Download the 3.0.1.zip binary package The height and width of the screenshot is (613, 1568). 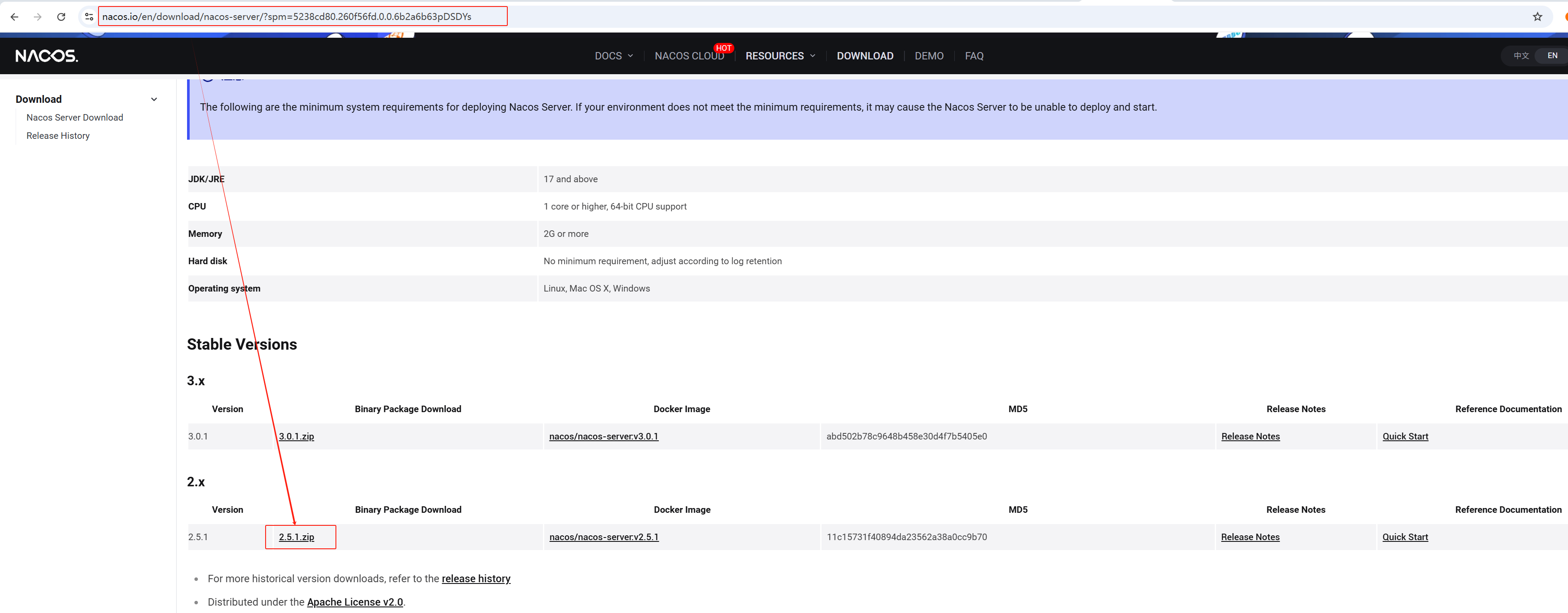pos(296,436)
